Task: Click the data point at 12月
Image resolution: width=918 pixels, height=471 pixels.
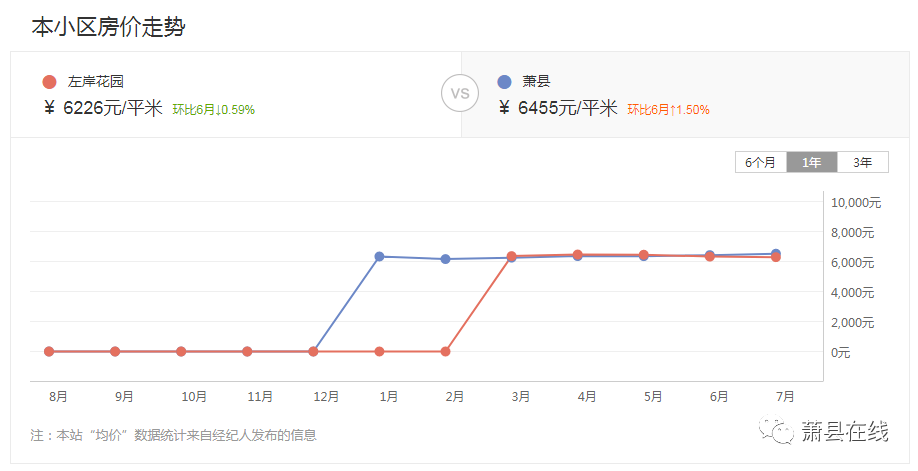Action: [x=313, y=352]
